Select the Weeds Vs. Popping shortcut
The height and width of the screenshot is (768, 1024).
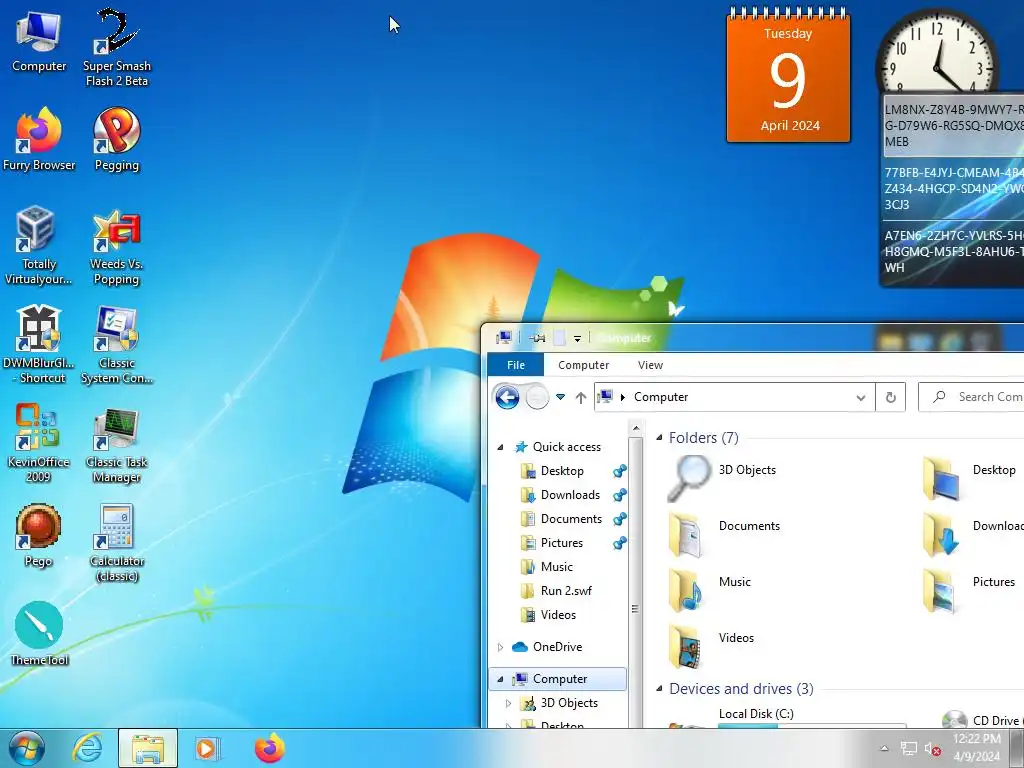[x=117, y=246]
